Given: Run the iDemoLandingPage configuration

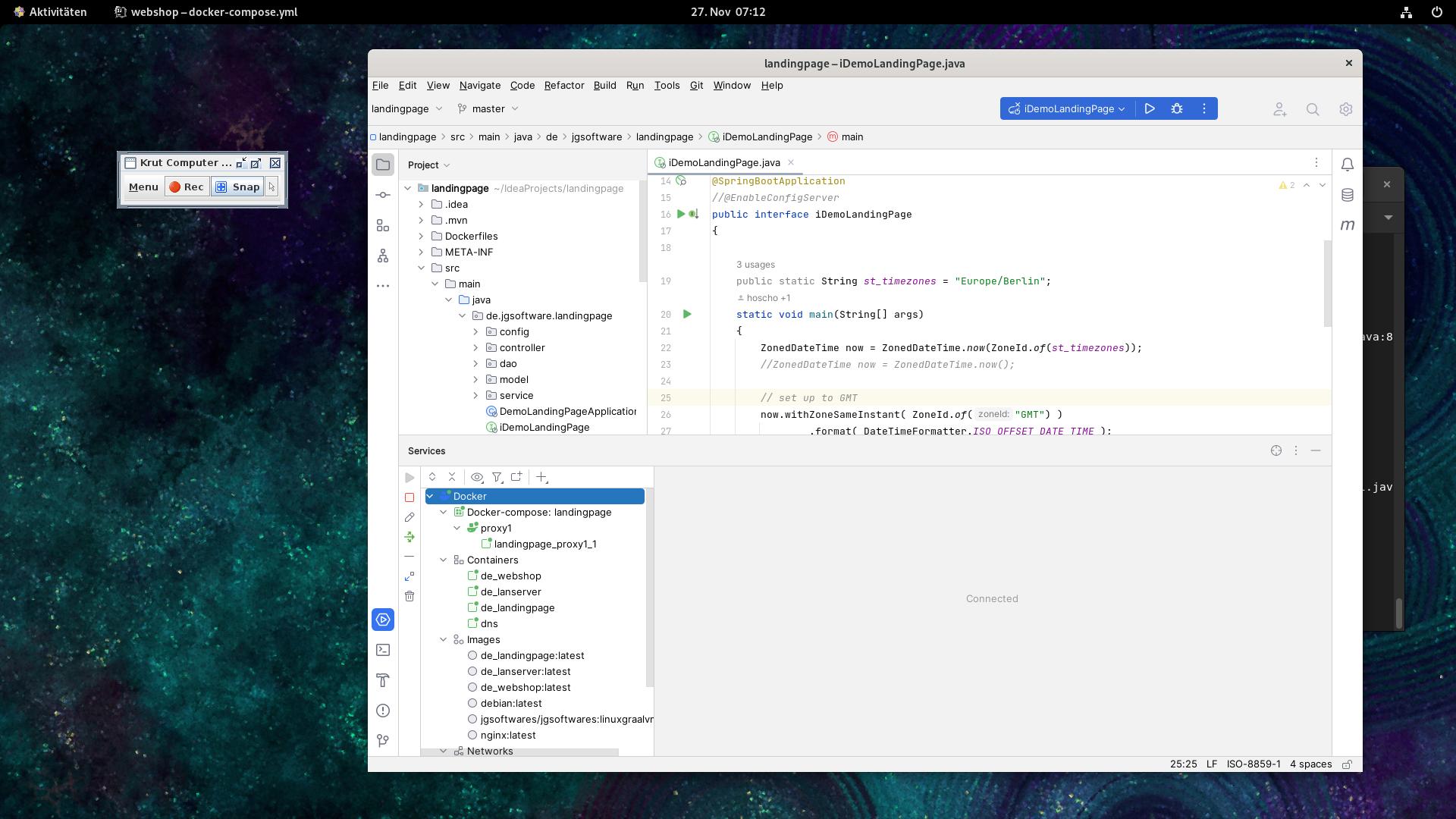Looking at the screenshot, I should click(1150, 109).
